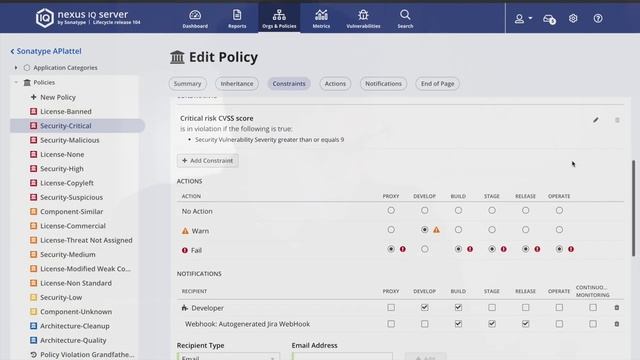Viewport: 640px width, 360px height.
Task: Open the Vulnerabilities navigation icon
Action: pos(363,19)
